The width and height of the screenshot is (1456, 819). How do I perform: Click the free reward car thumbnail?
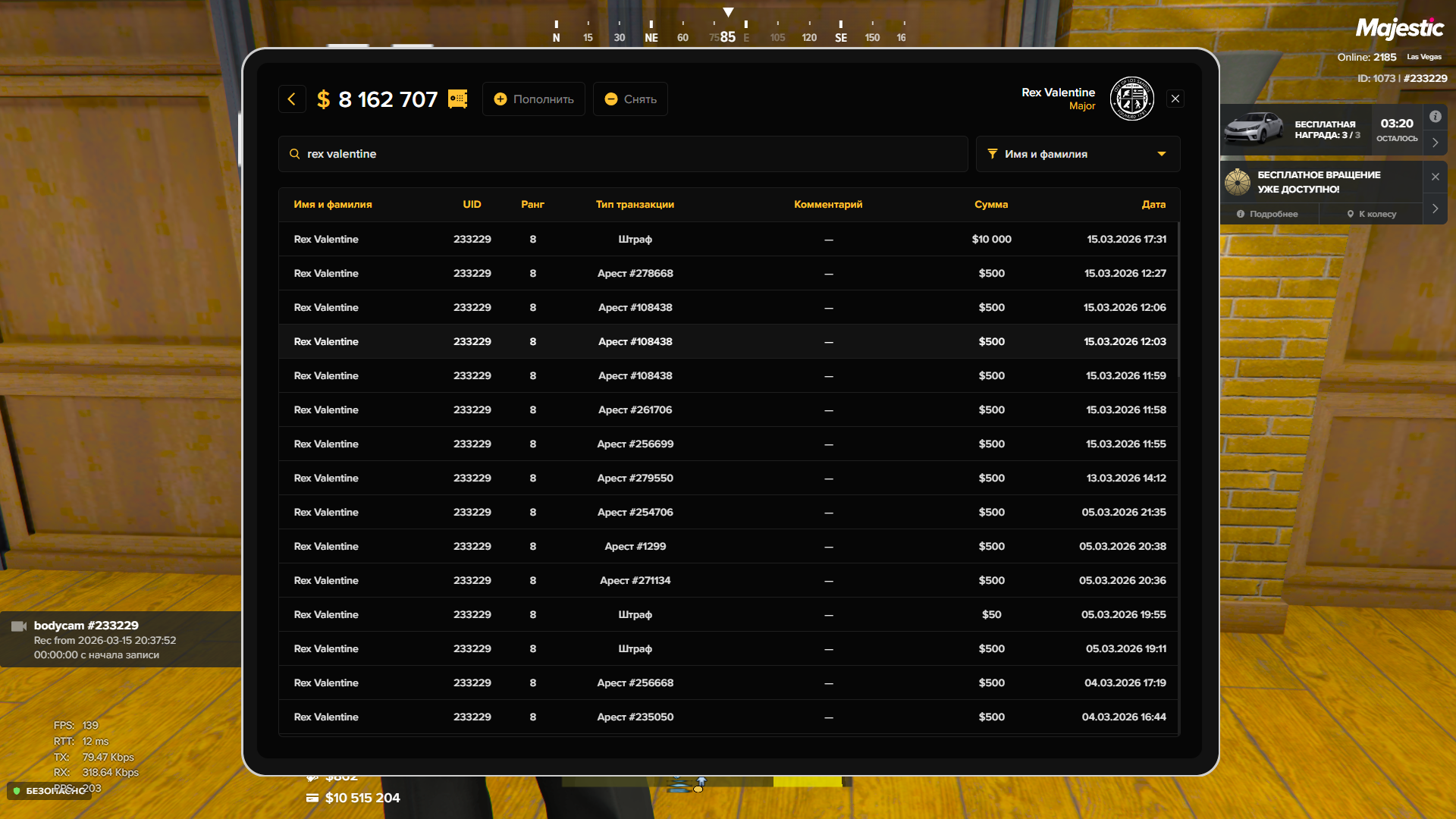[1255, 129]
